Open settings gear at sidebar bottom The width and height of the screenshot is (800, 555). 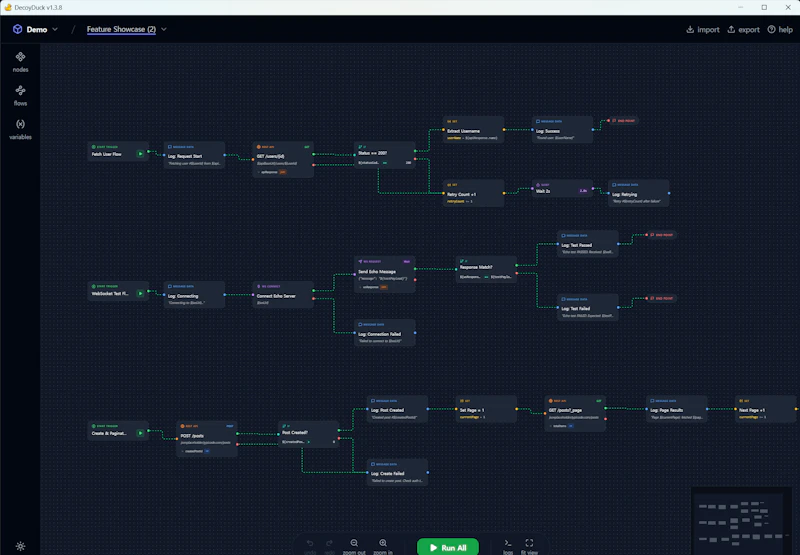(x=20, y=546)
